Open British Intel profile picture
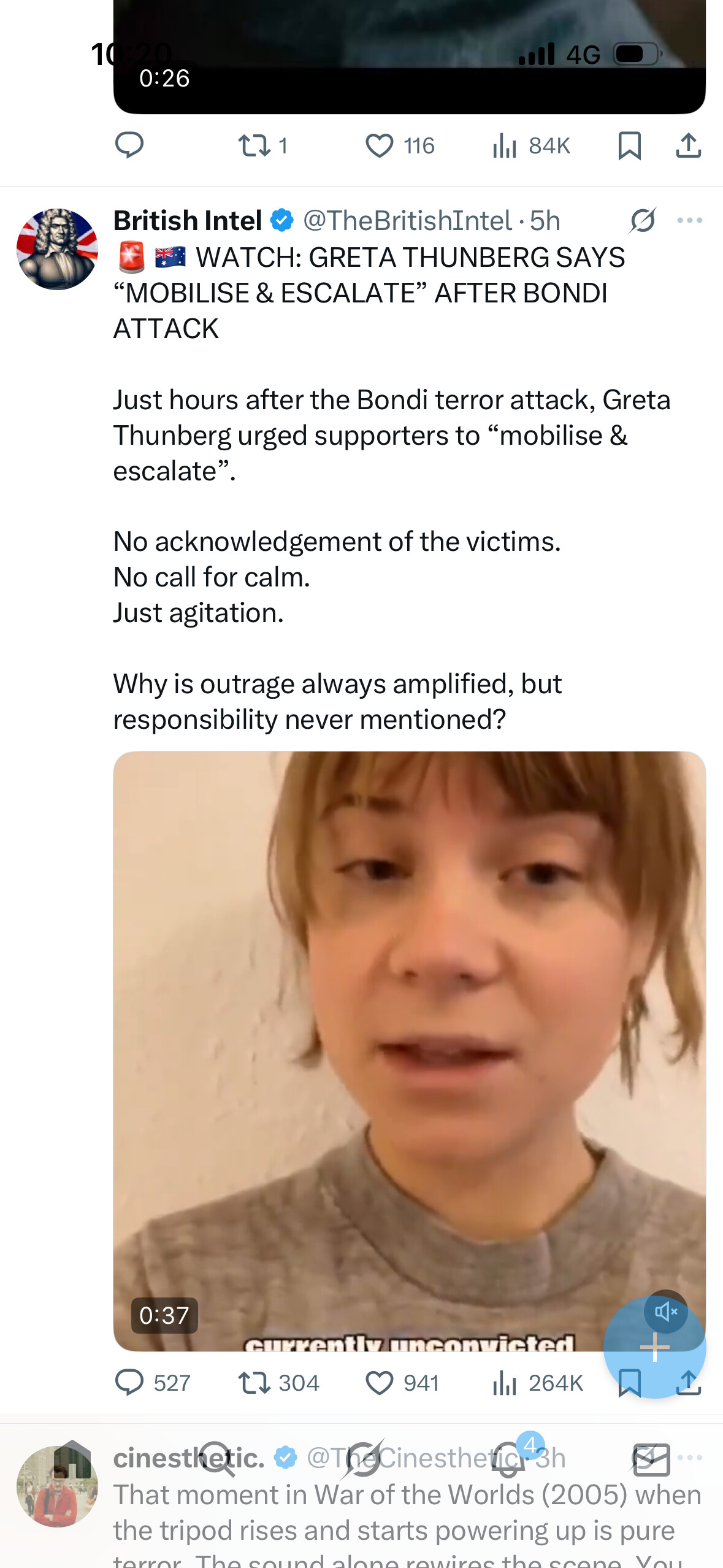The height and width of the screenshot is (1568, 723). coord(57,249)
